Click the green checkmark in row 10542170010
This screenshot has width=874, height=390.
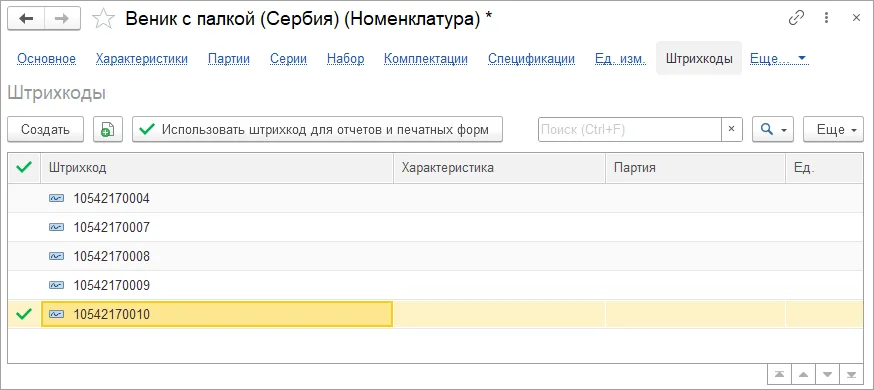(x=24, y=314)
